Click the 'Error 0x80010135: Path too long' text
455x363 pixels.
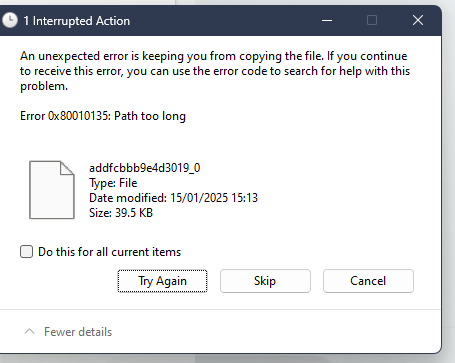103,116
